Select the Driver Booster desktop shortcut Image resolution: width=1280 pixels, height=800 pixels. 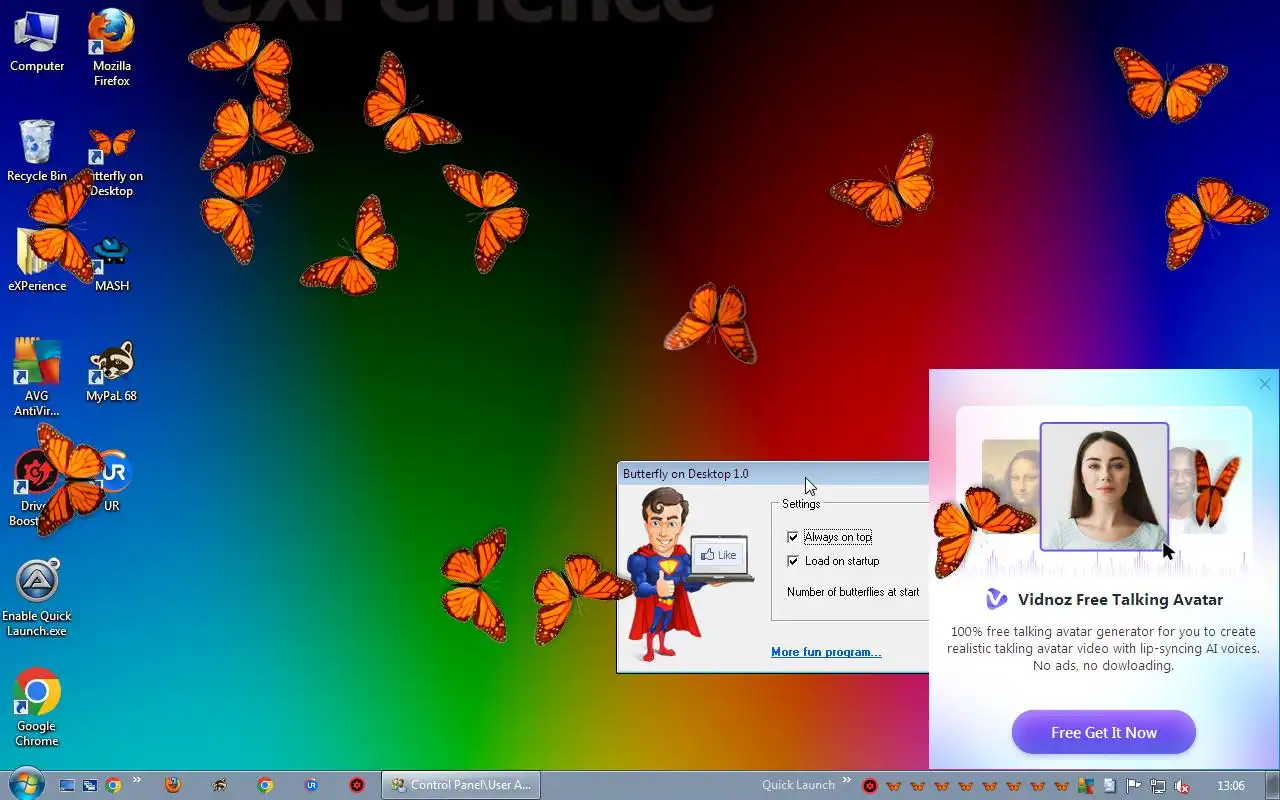tap(37, 487)
